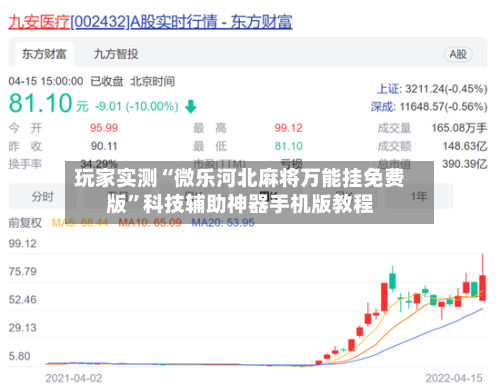Click the 深成 value 11648.57(-0.56%)
500x385 pixels.
point(443,107)
